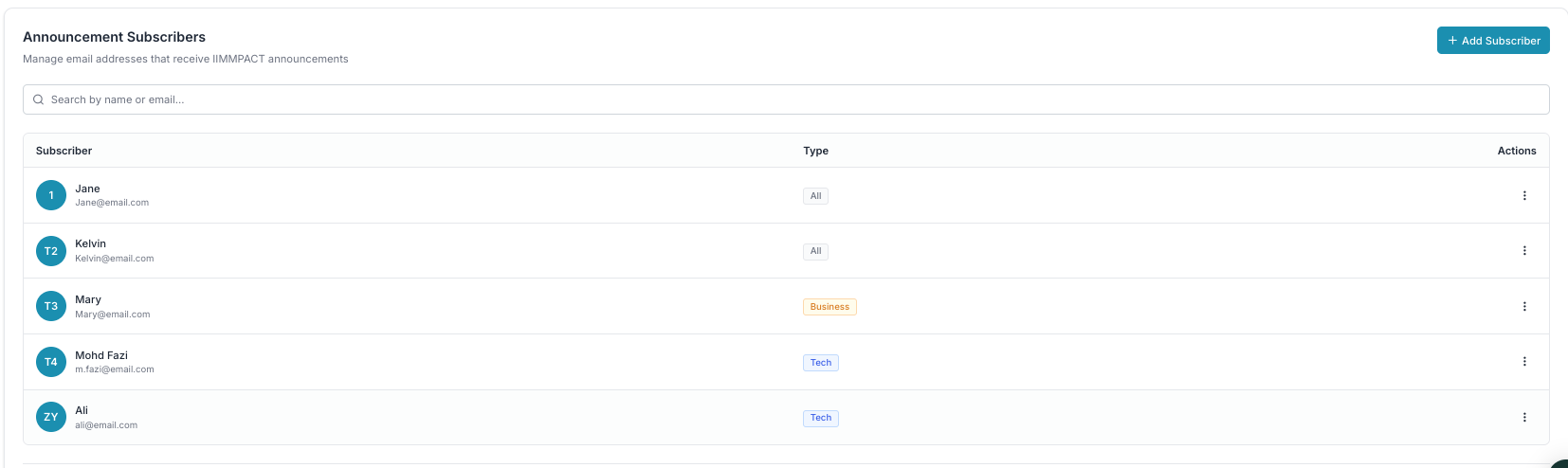This screenshot has width=1568, height=468.
Task: Select the name Jane
Action: tap(87, 189)
